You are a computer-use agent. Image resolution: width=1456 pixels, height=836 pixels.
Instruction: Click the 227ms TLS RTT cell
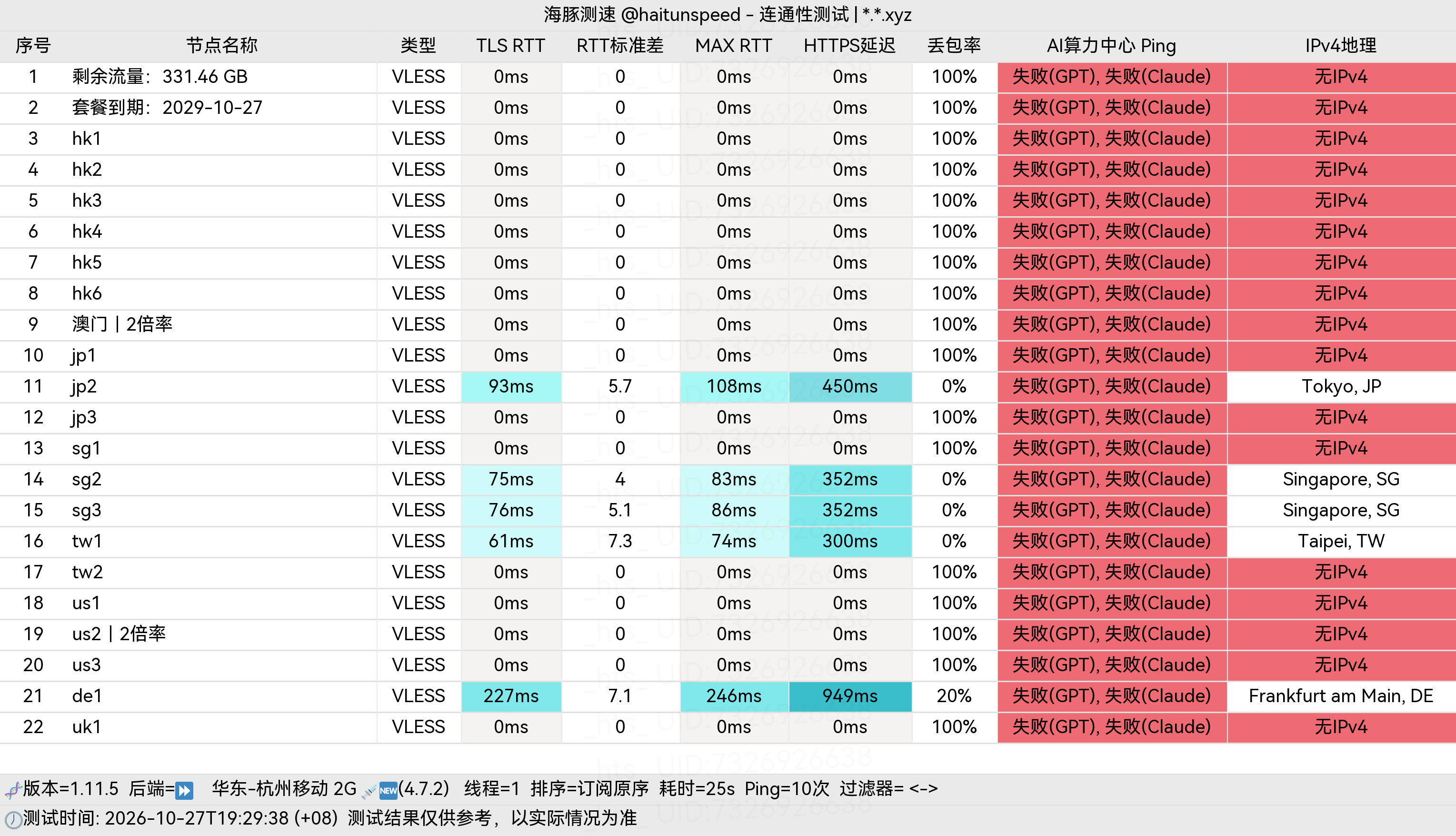tap(511, 696)
